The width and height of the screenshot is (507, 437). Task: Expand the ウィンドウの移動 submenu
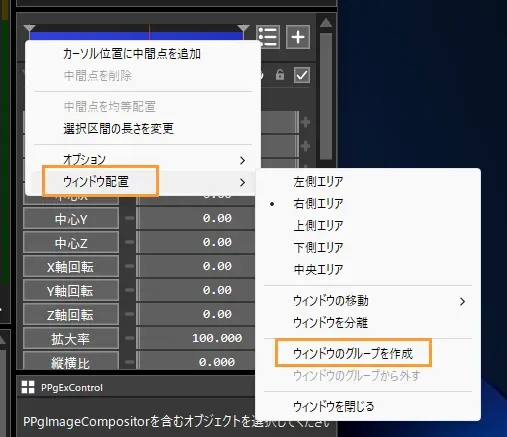coord(368,301)
